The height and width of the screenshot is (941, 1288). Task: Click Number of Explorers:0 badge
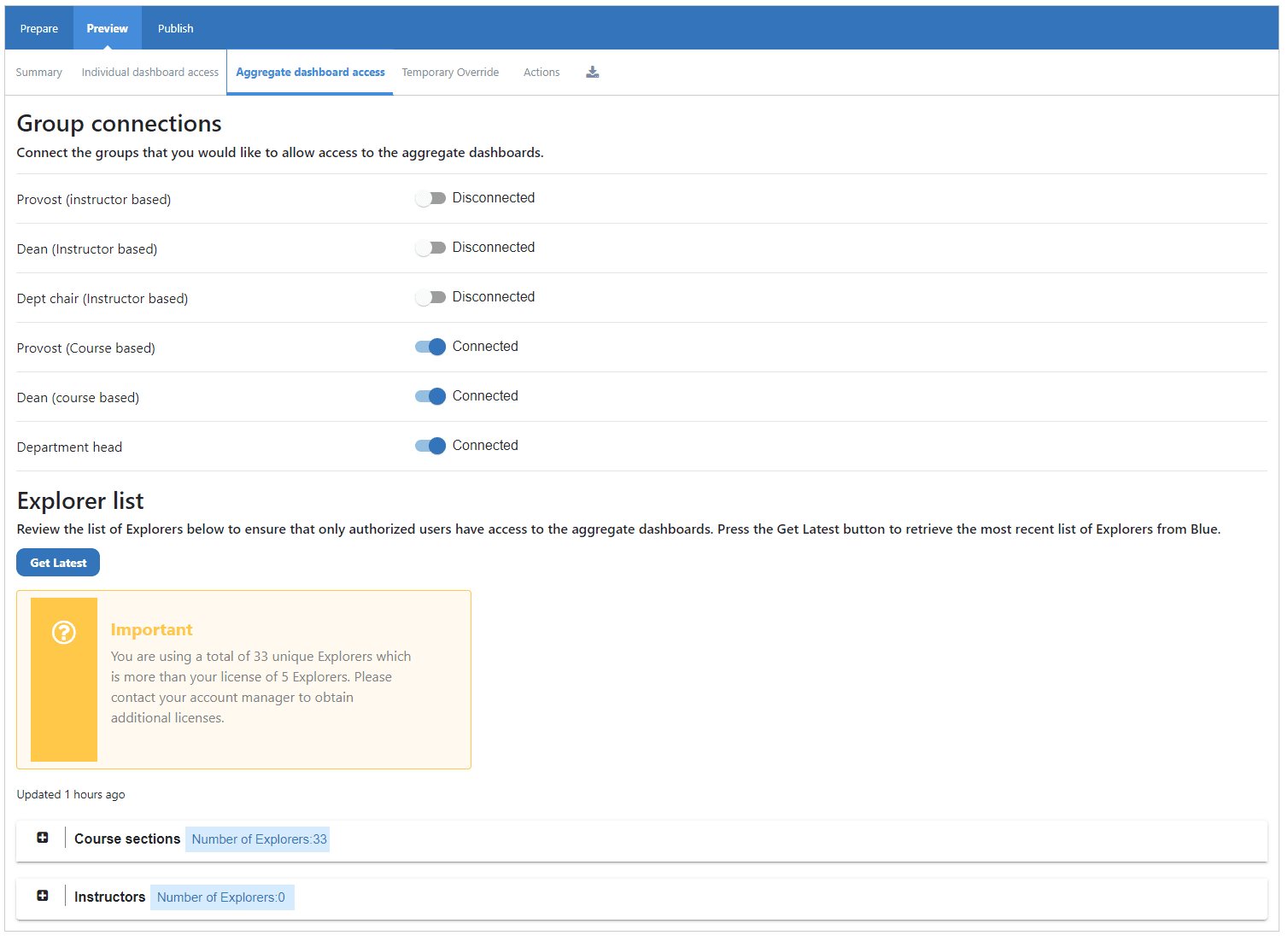pos(221,897)
